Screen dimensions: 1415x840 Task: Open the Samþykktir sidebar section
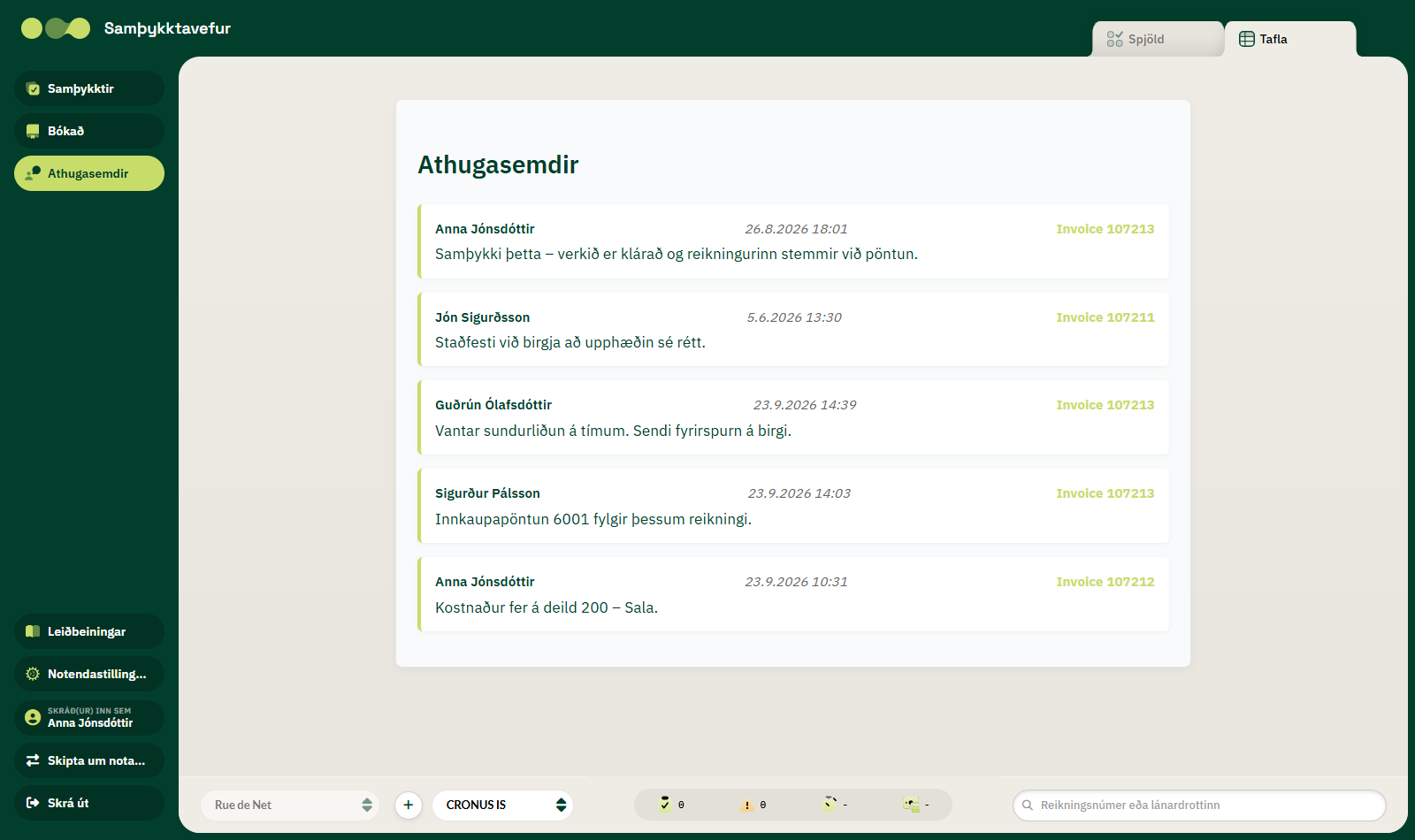[89, 88]
